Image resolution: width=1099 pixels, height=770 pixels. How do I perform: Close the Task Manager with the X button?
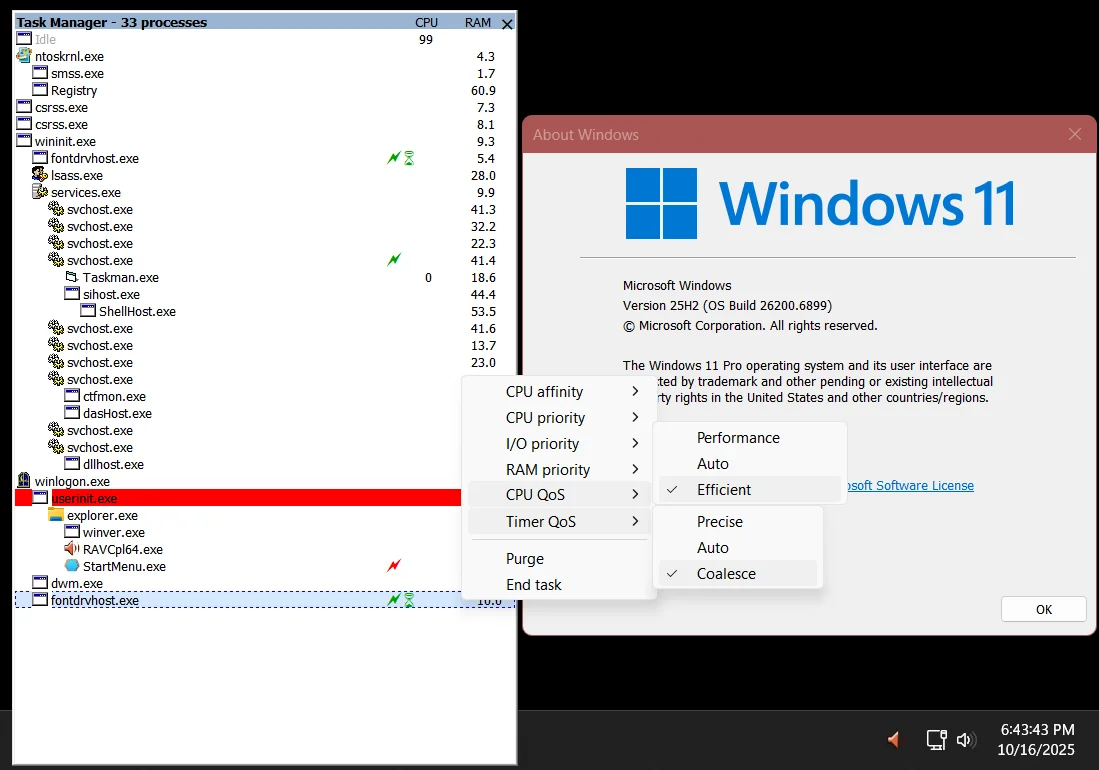tap(507, 24)
